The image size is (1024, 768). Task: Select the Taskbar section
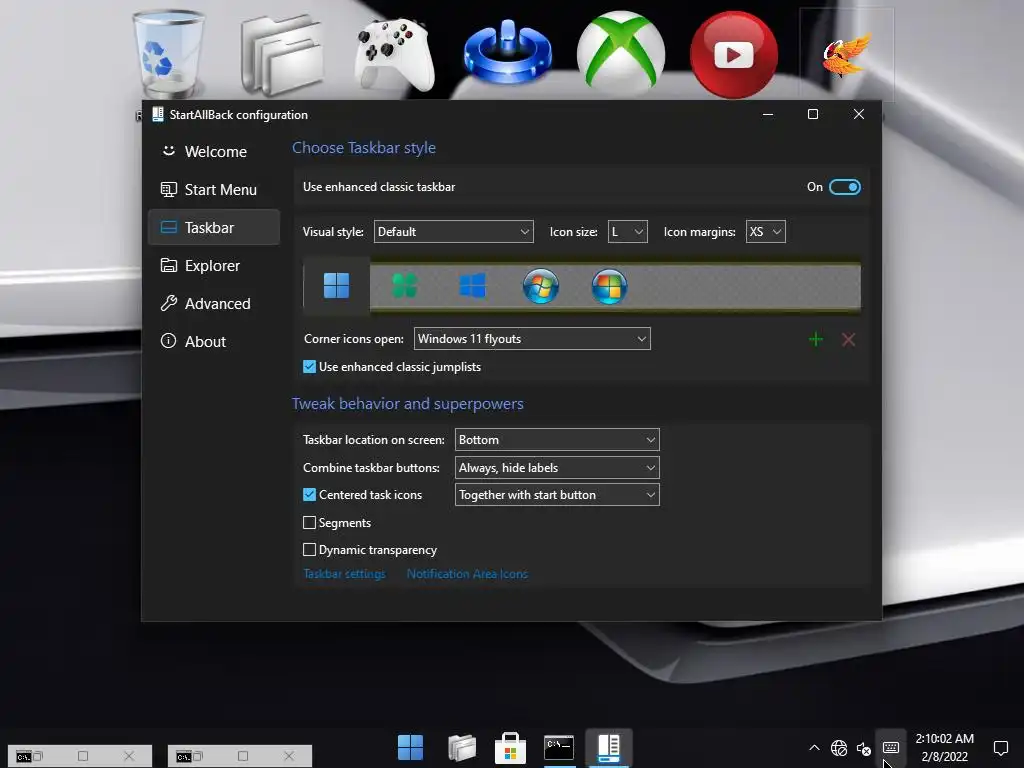tap(214, 227)
